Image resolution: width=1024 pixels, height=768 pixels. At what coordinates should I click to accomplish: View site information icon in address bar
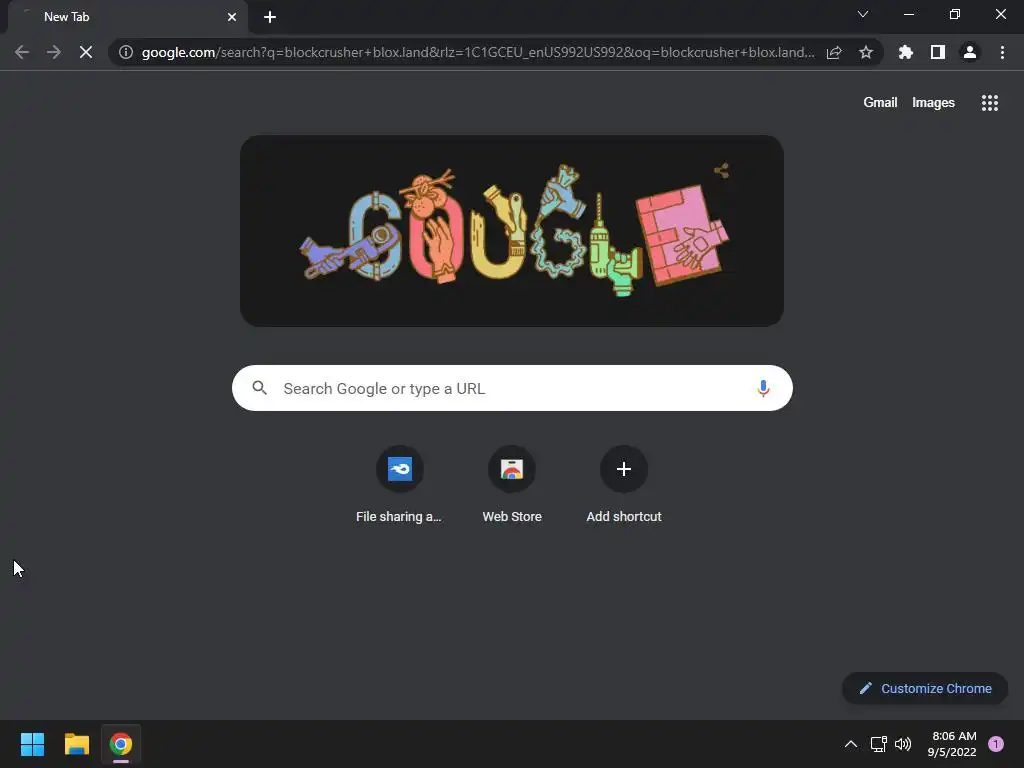point(126,52)
